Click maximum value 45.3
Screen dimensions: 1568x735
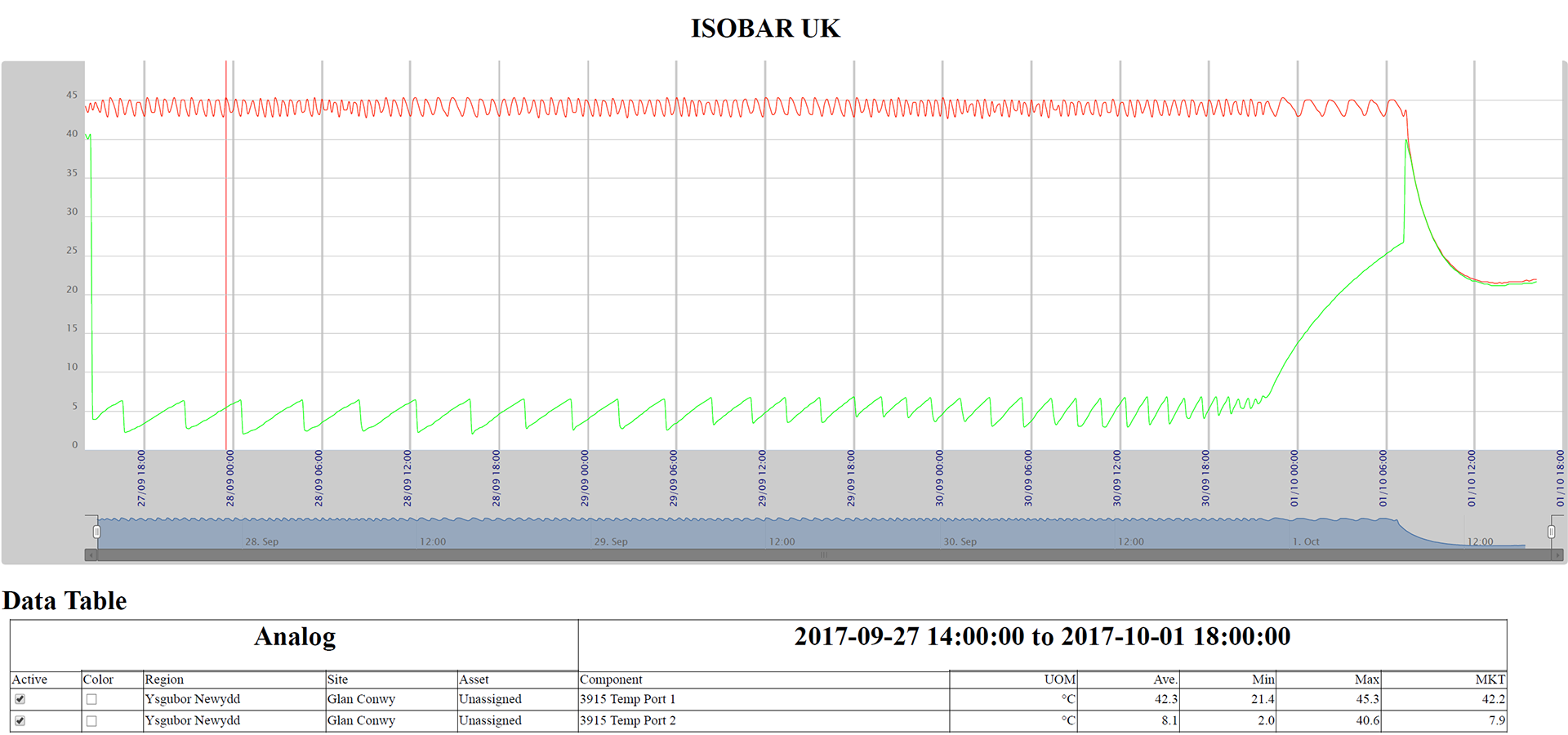point(1368,699)
